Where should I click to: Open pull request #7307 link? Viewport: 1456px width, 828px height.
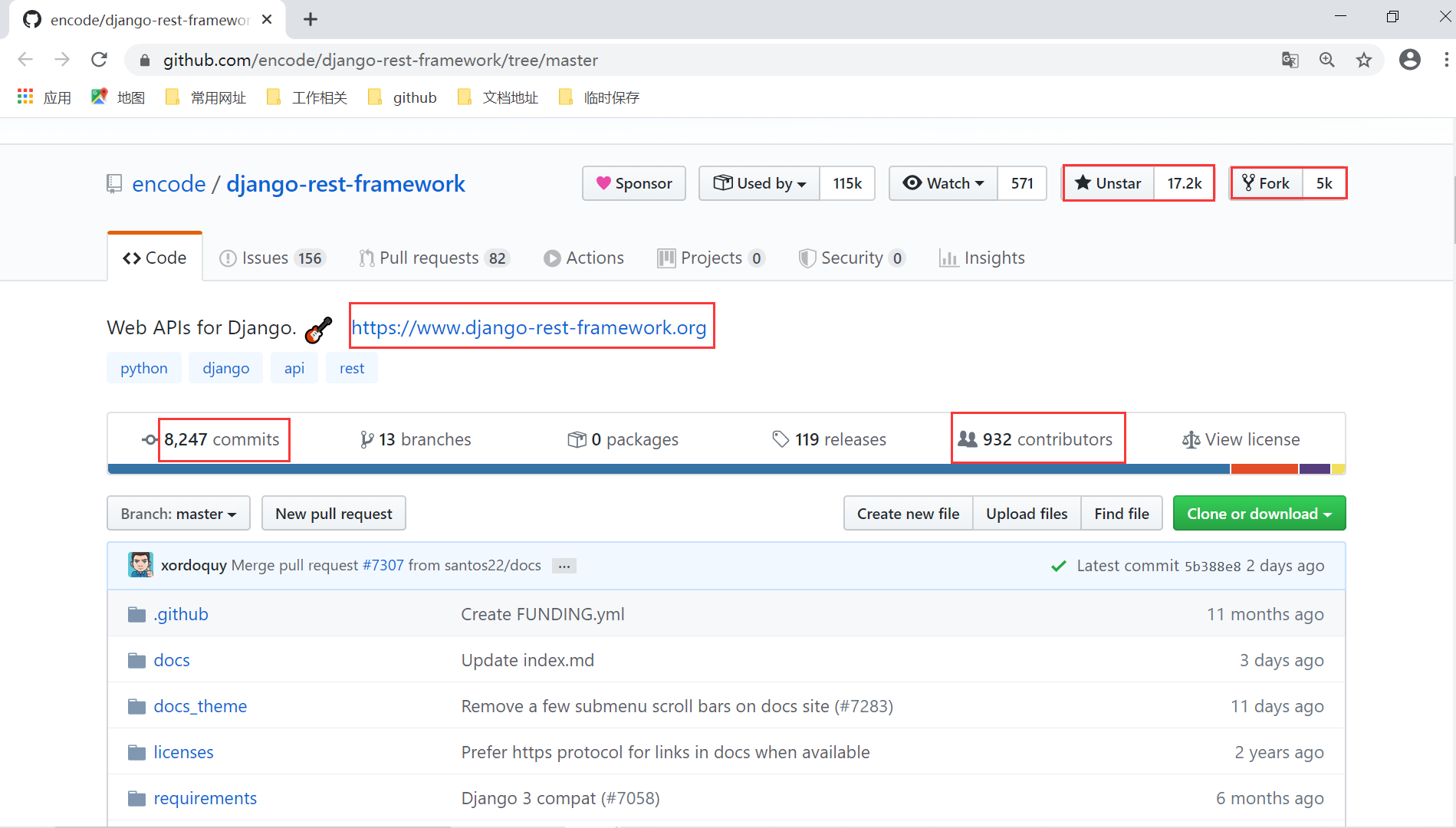(383, 565)
